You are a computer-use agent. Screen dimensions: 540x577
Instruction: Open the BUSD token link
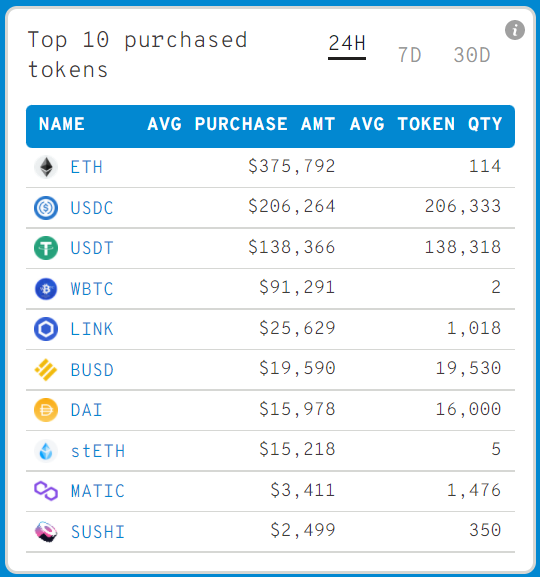click(92, 370)
